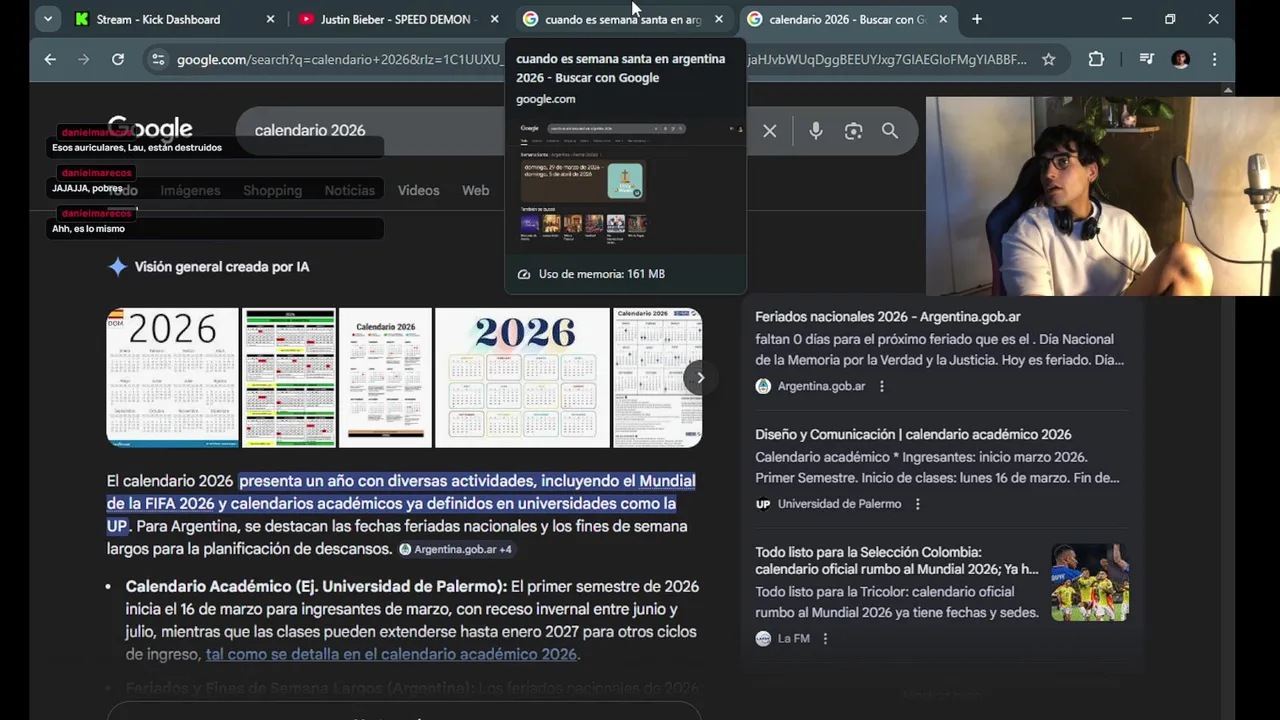
Task: Click the La FM source icon
Action: pos(763,638)
